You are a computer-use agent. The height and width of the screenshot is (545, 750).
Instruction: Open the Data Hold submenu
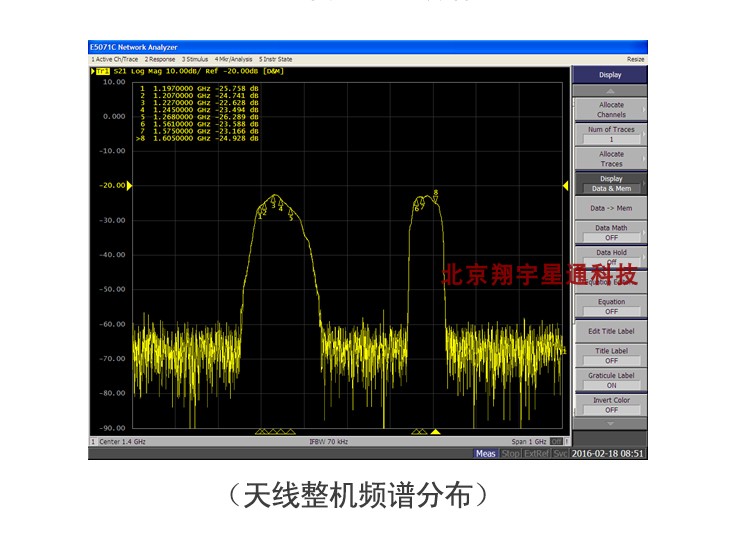[610, 257]
